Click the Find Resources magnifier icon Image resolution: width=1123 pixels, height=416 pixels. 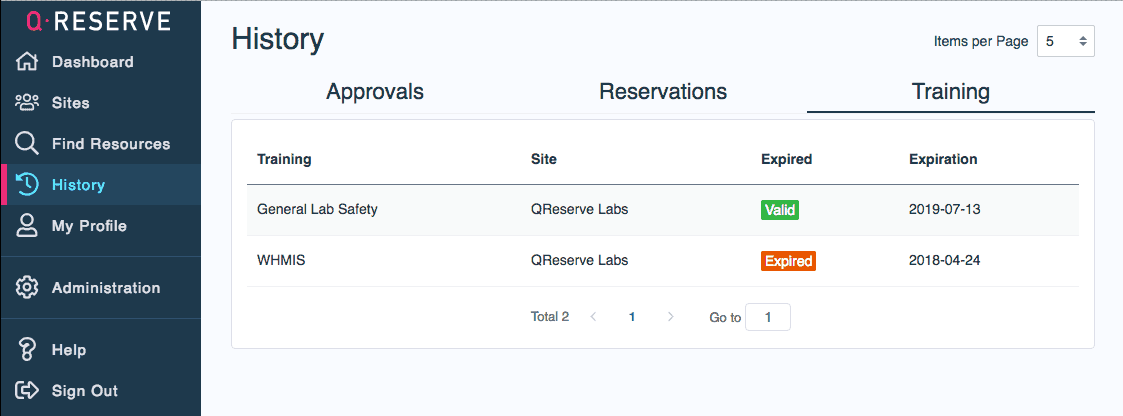27,143
